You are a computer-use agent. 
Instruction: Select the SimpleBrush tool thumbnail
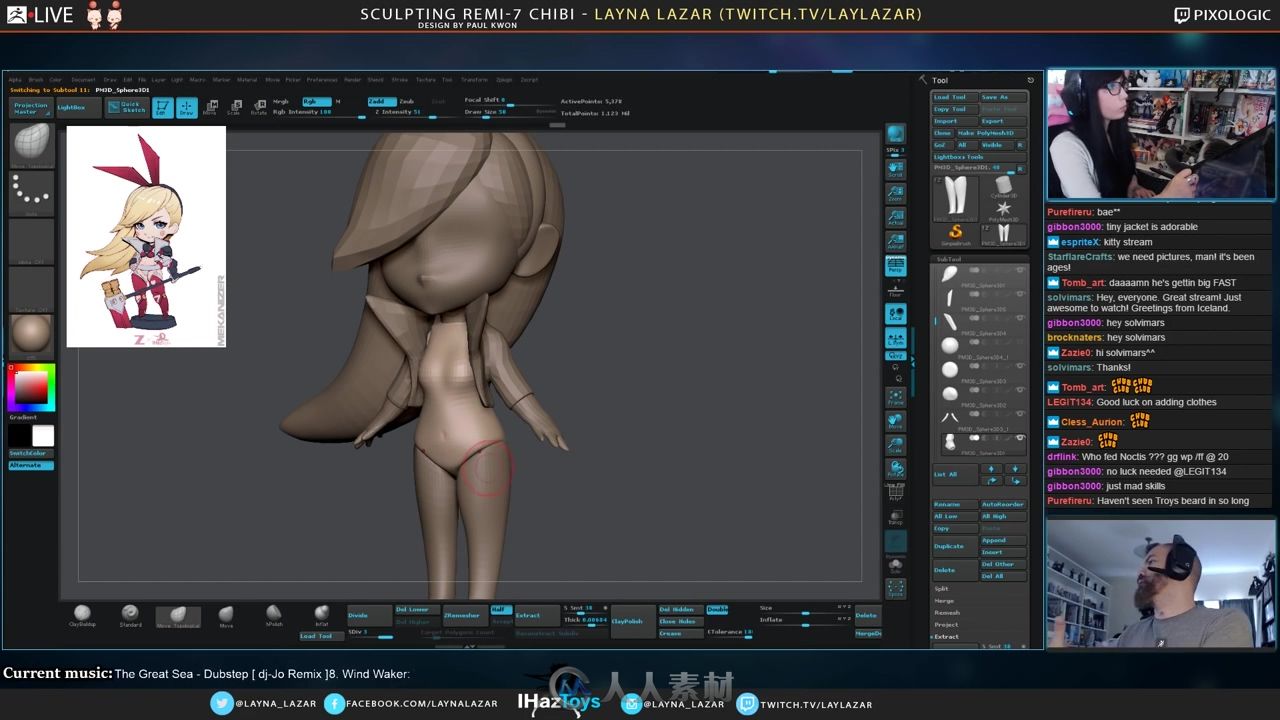tap(955, 234)
